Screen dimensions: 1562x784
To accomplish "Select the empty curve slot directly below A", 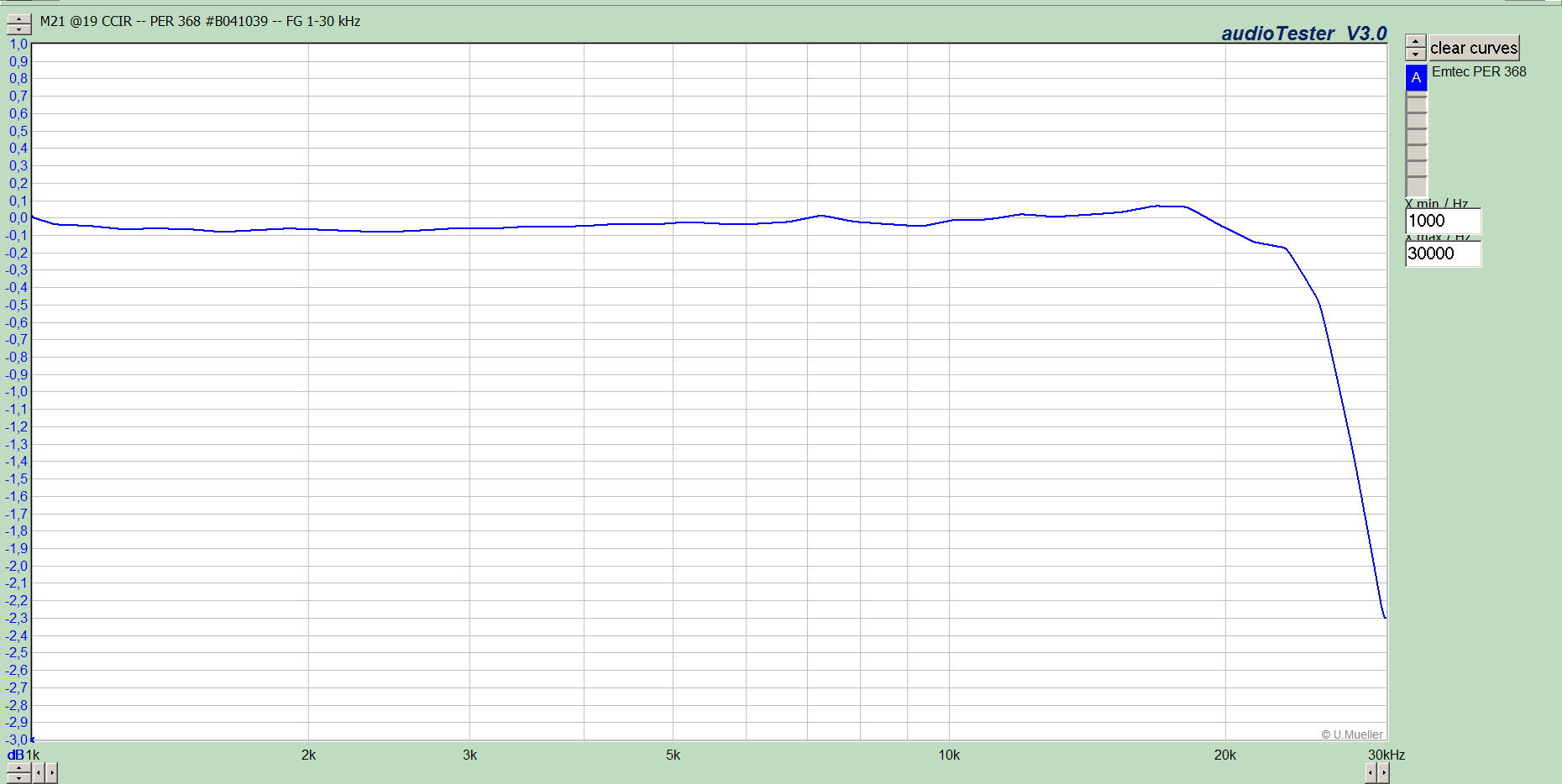I will pos(1417,103).
